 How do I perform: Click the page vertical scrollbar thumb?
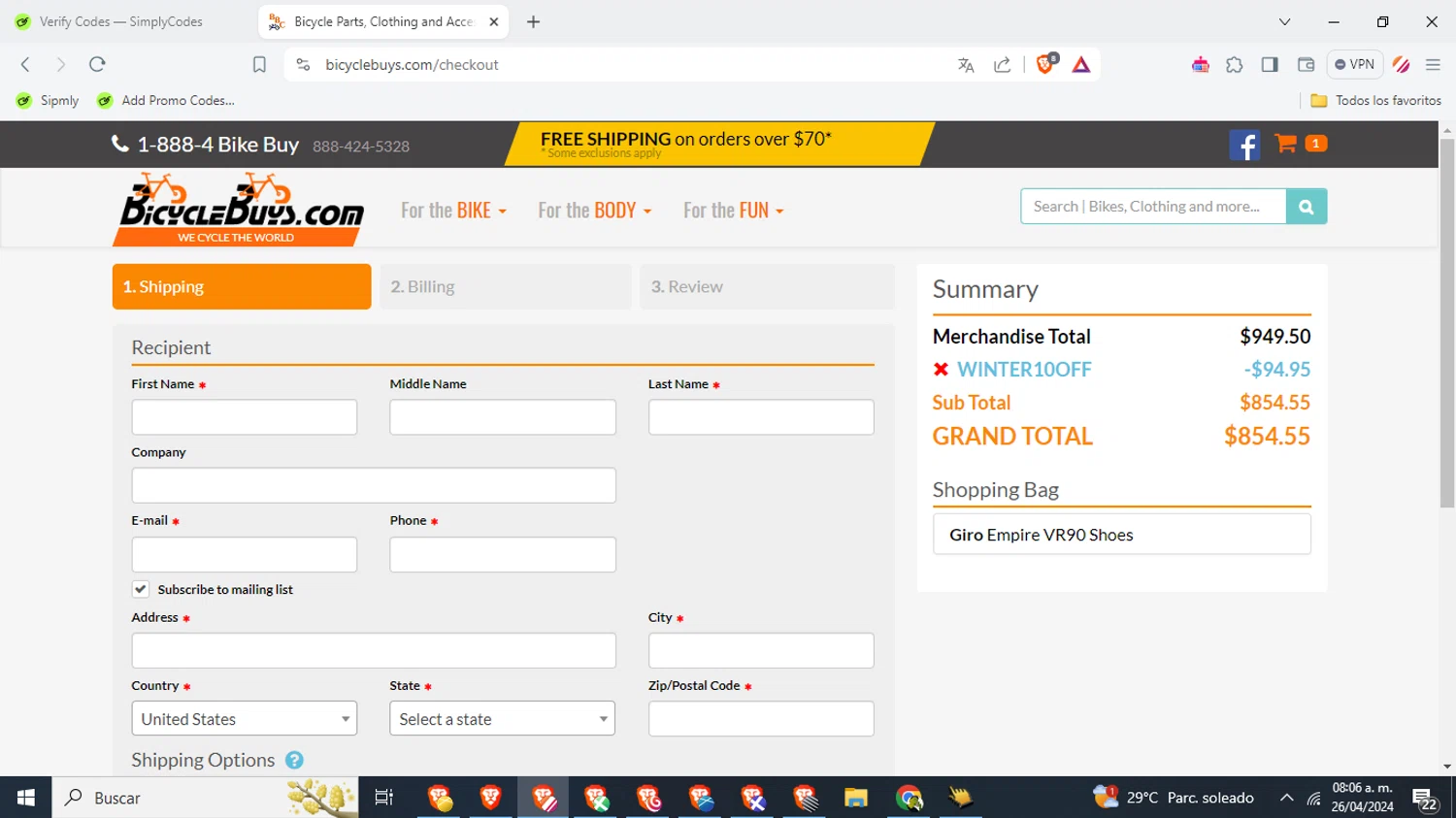tap(1447, 323)
